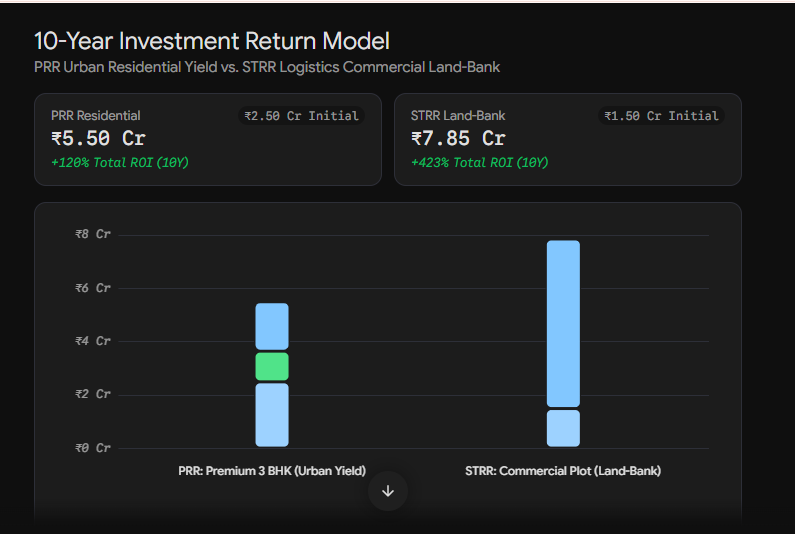Click the scroll-down arrow button

click(x=388, y=491)
